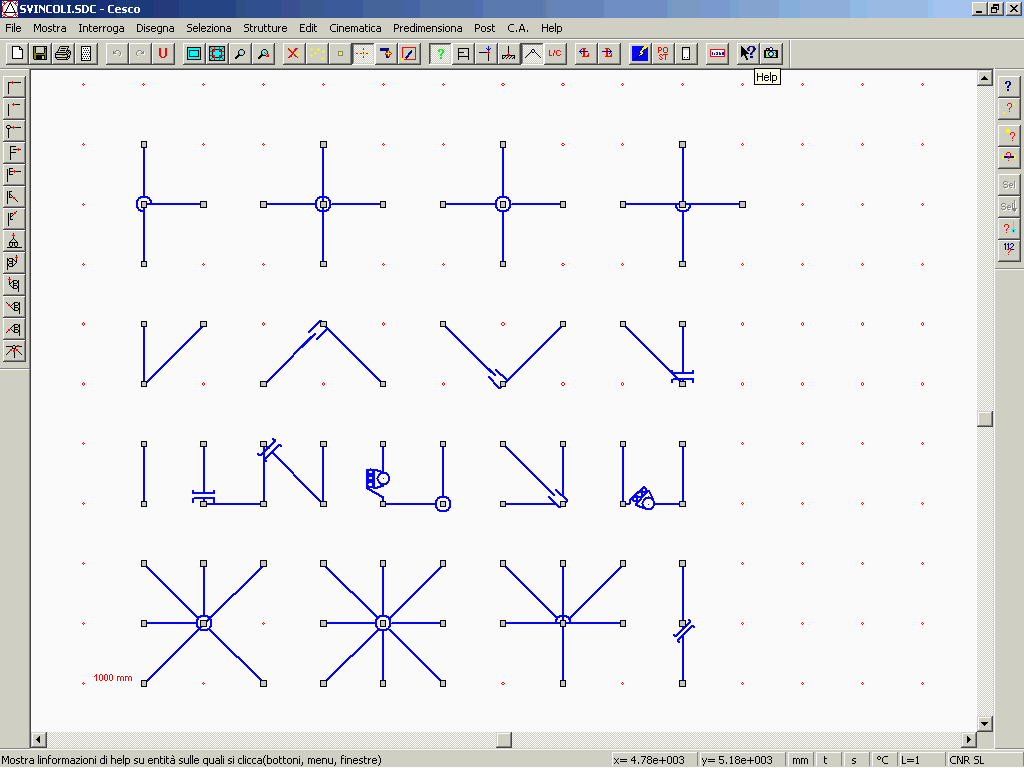The image size is (1024, 768).
Task: Toggle the green question mark query button
Action: coord(440,53)
